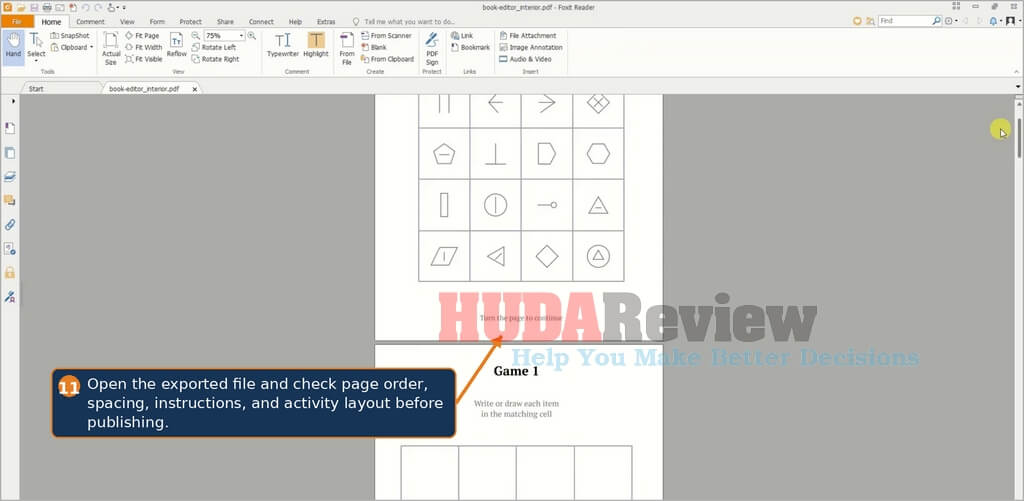
Task: Click the orange heart favorites icon
Action: pos(857,21)
